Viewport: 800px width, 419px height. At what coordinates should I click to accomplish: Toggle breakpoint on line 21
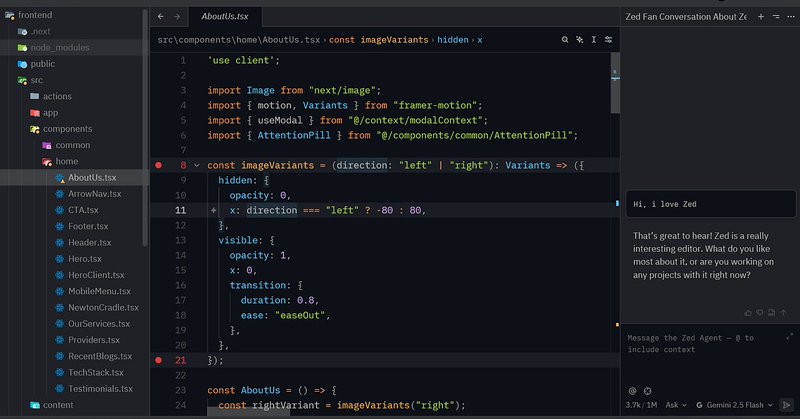pos(159,360)
